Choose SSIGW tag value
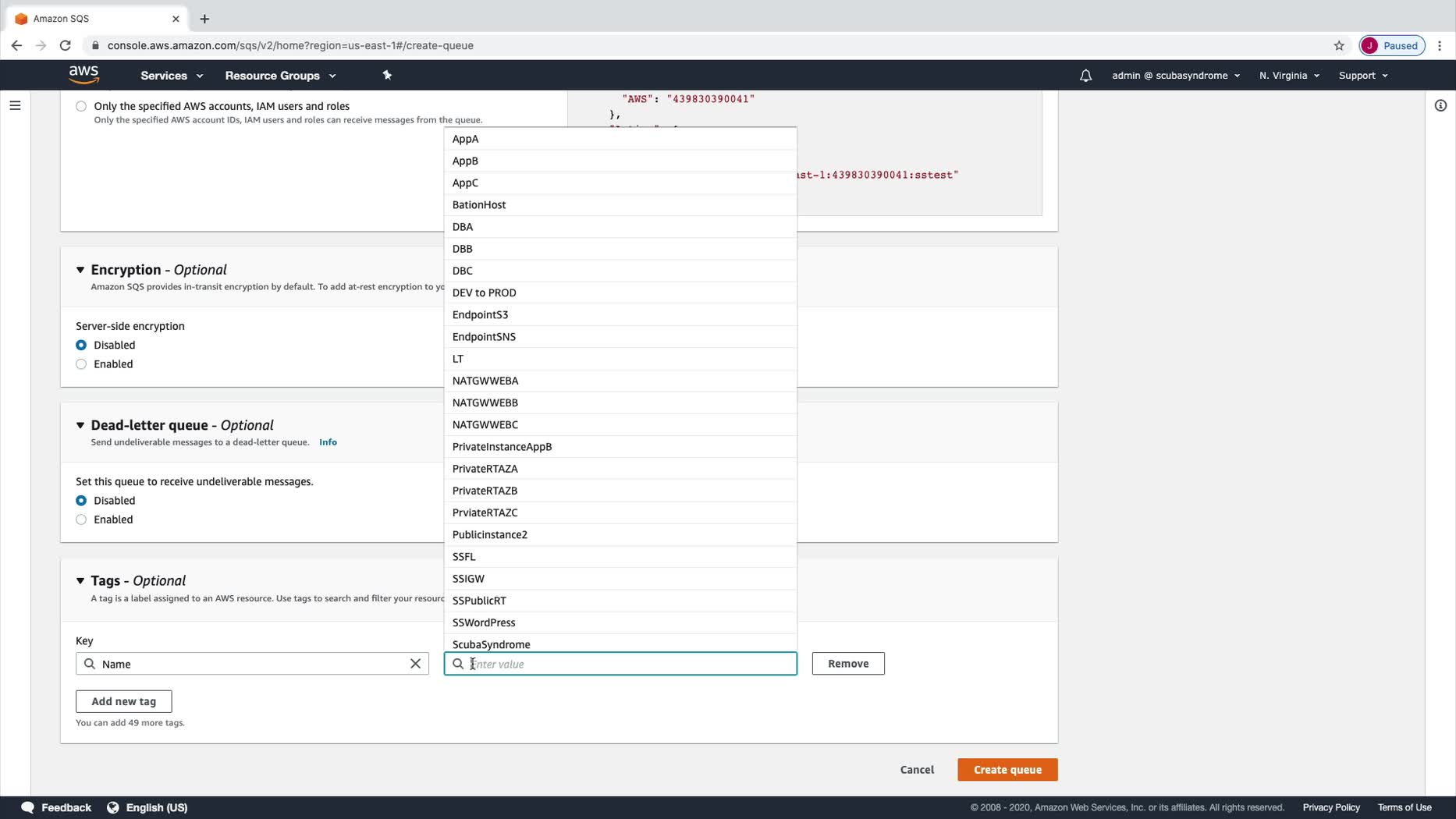This screenshot has height=819, width=1456. (x=620, y=579)
